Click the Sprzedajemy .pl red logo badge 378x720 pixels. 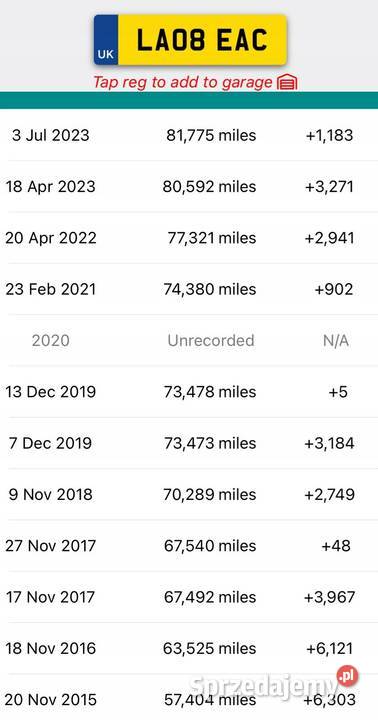(x=347, y=676)
